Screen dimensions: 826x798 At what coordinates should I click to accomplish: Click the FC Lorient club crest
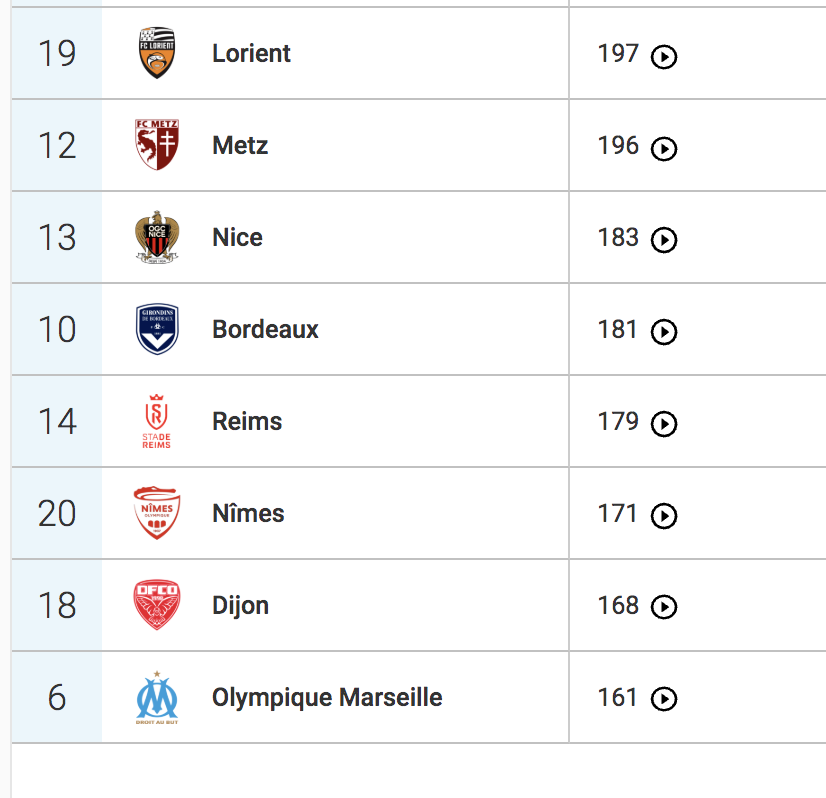point(157,53)
